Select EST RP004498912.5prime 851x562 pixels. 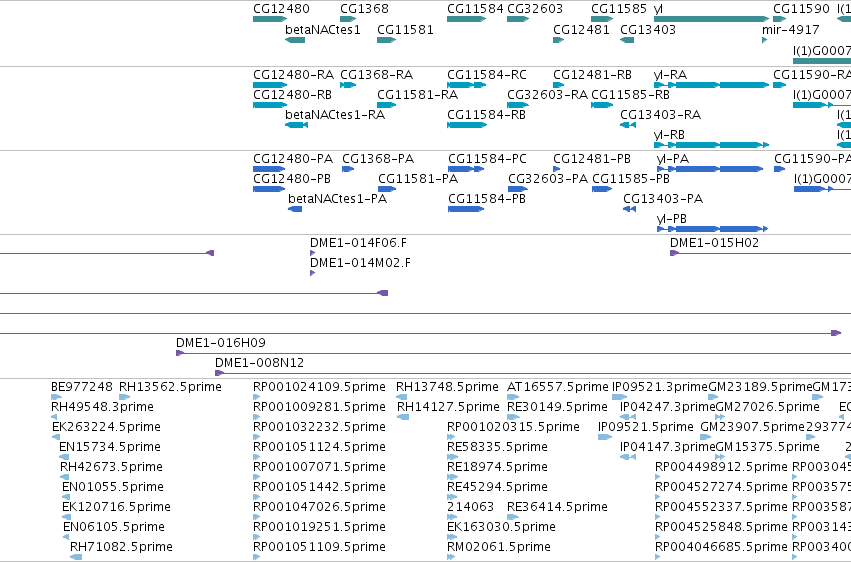click(x=658, y=477)
